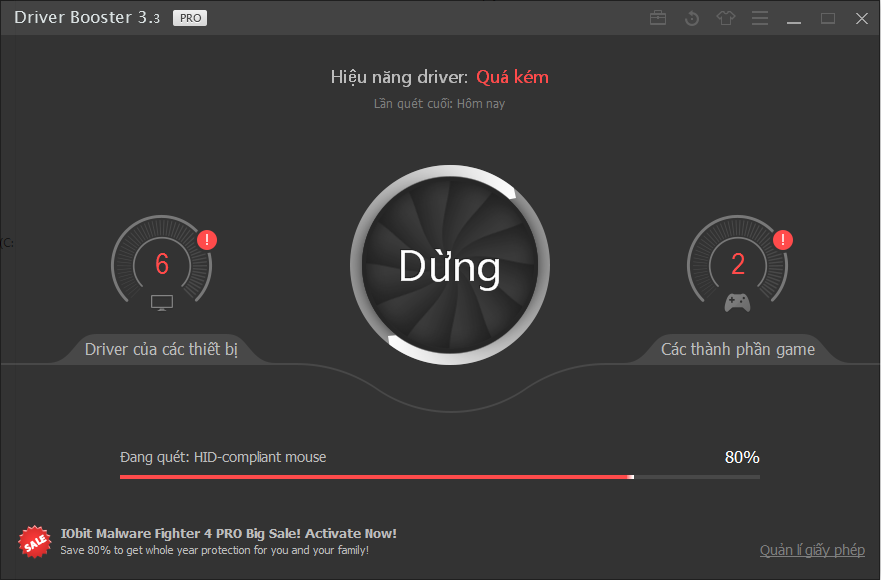Click the gamepad icon under game gauge

[737, 303]
